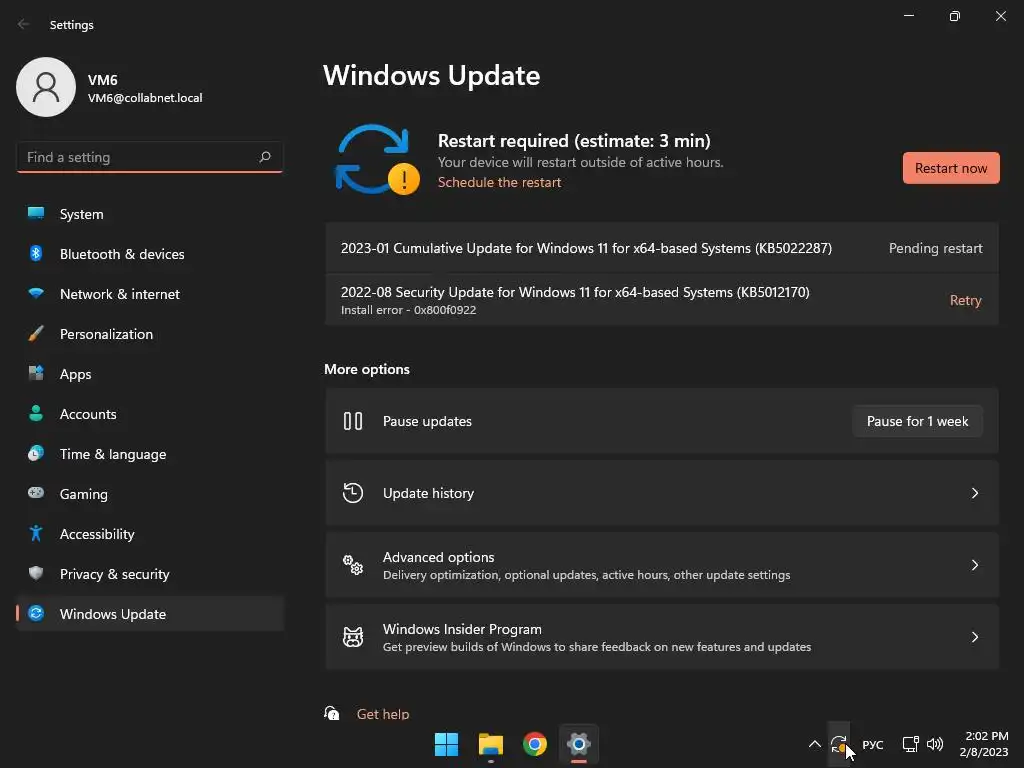Click Pause for 1 week button
The image size is (1024, 768).
click(x=918, y=421)
